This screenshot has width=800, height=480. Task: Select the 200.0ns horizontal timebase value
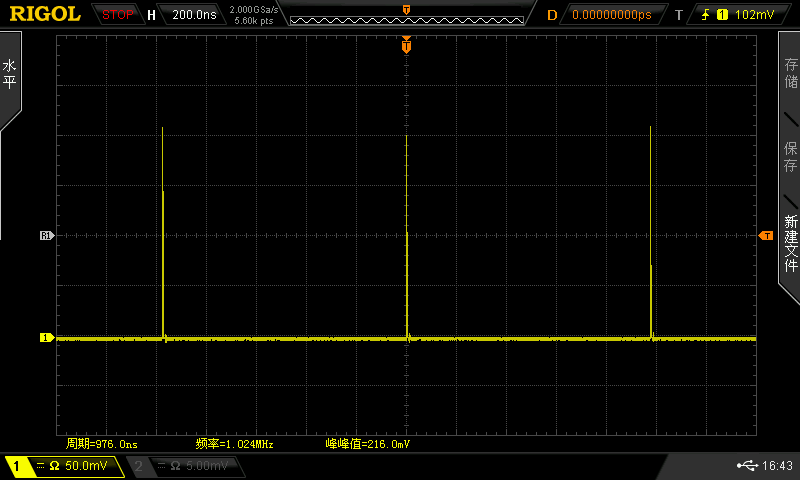(194, 15)
